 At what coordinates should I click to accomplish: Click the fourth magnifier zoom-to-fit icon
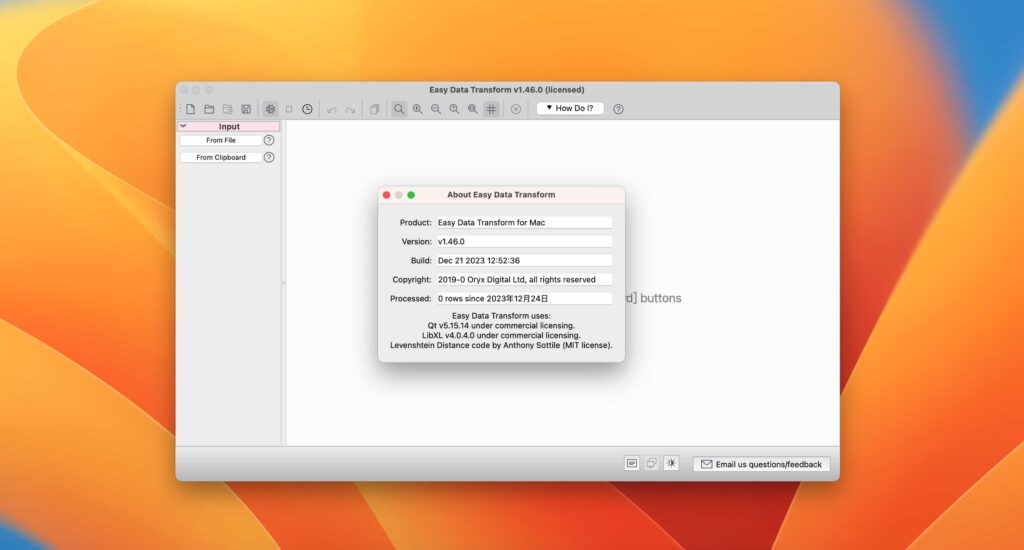click(x=454, y=109)
